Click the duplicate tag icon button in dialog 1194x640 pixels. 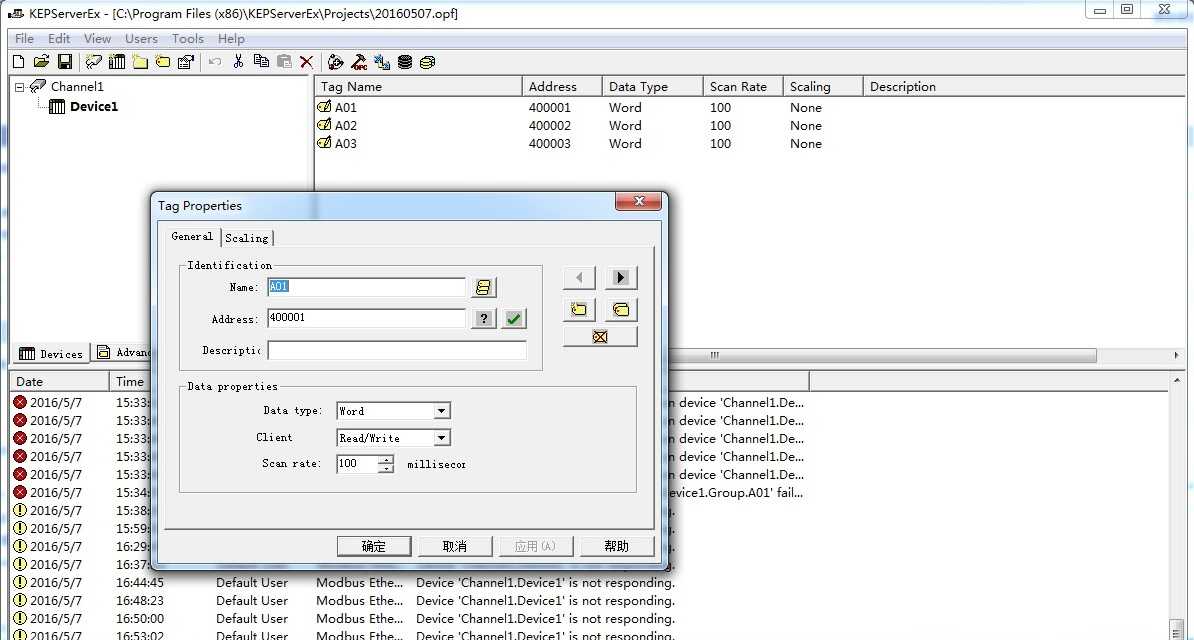[x=621, y=309]
